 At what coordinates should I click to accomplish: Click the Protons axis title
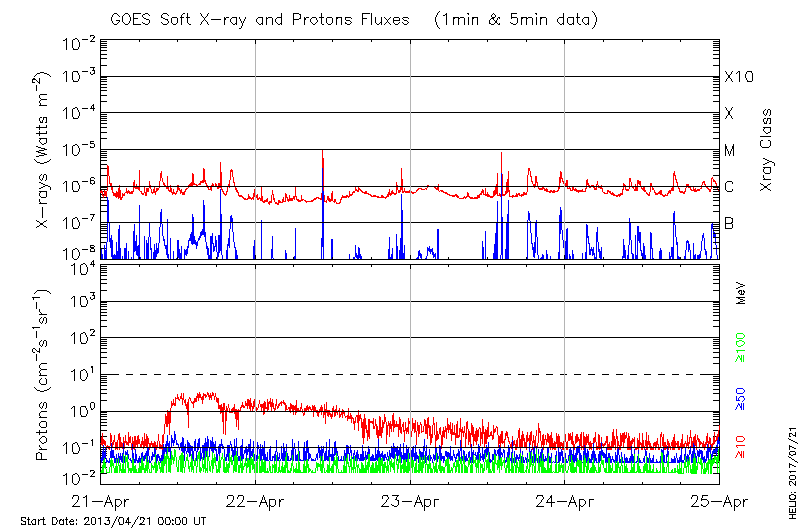click(42, 374)
